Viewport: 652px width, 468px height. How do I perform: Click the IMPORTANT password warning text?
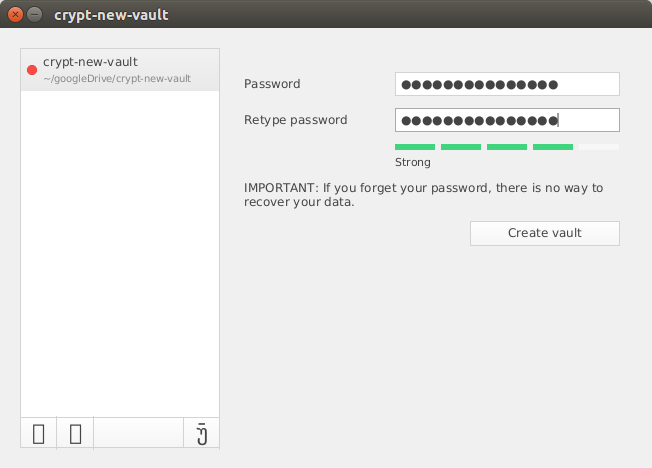pos(423,195)
